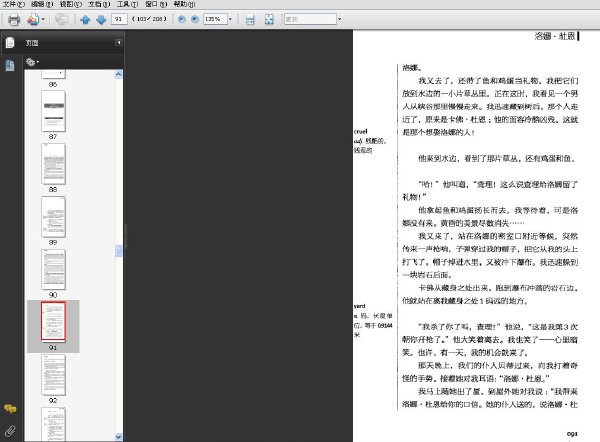
Task: Open the Attachments paperclip panel
Action: (10, 431)
